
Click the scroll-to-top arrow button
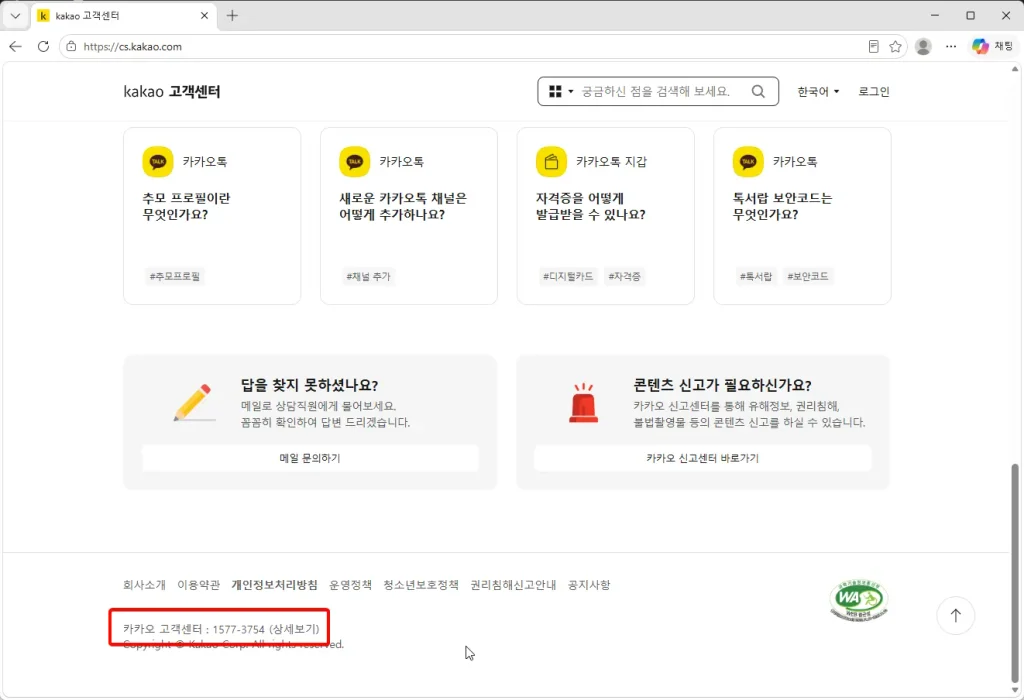tap(955, 615)
